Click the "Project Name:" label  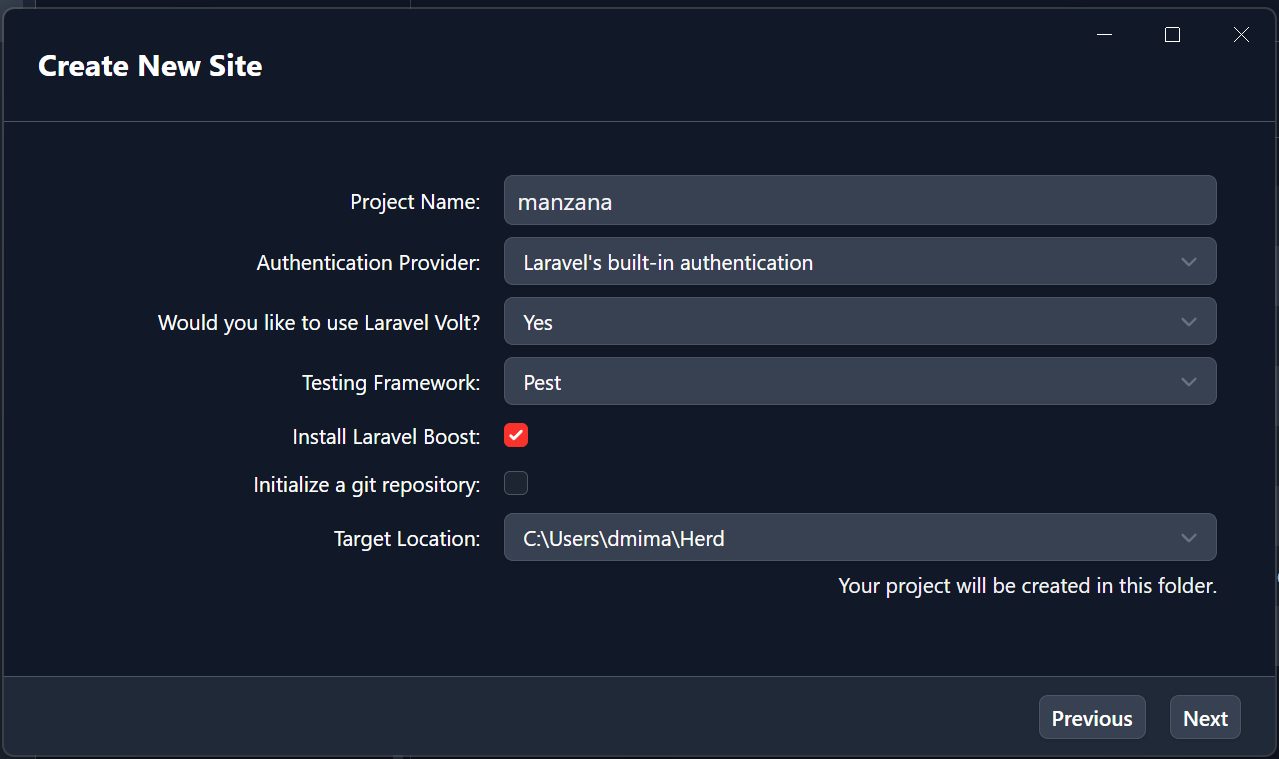click(415, 202)
